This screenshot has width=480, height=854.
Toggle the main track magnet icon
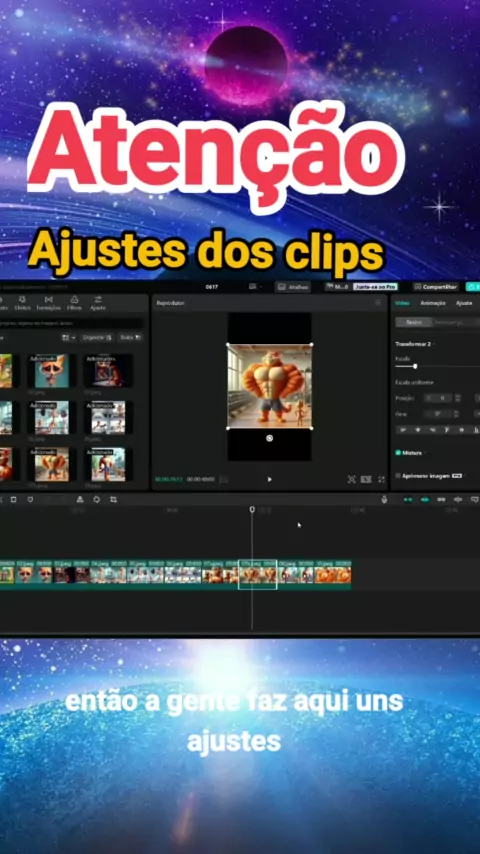(408, 499)
